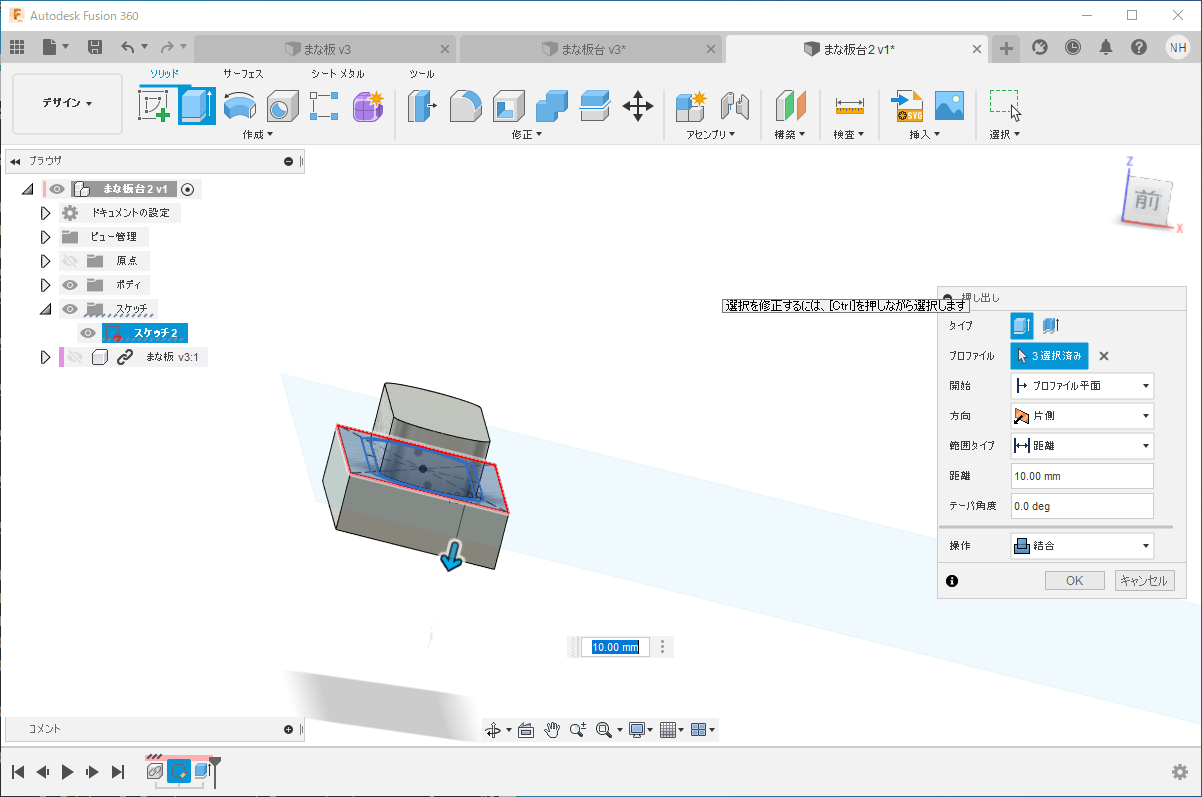Show the hidden 原点 folder
The image size is (1202, 797).
(x=70, y=261)
